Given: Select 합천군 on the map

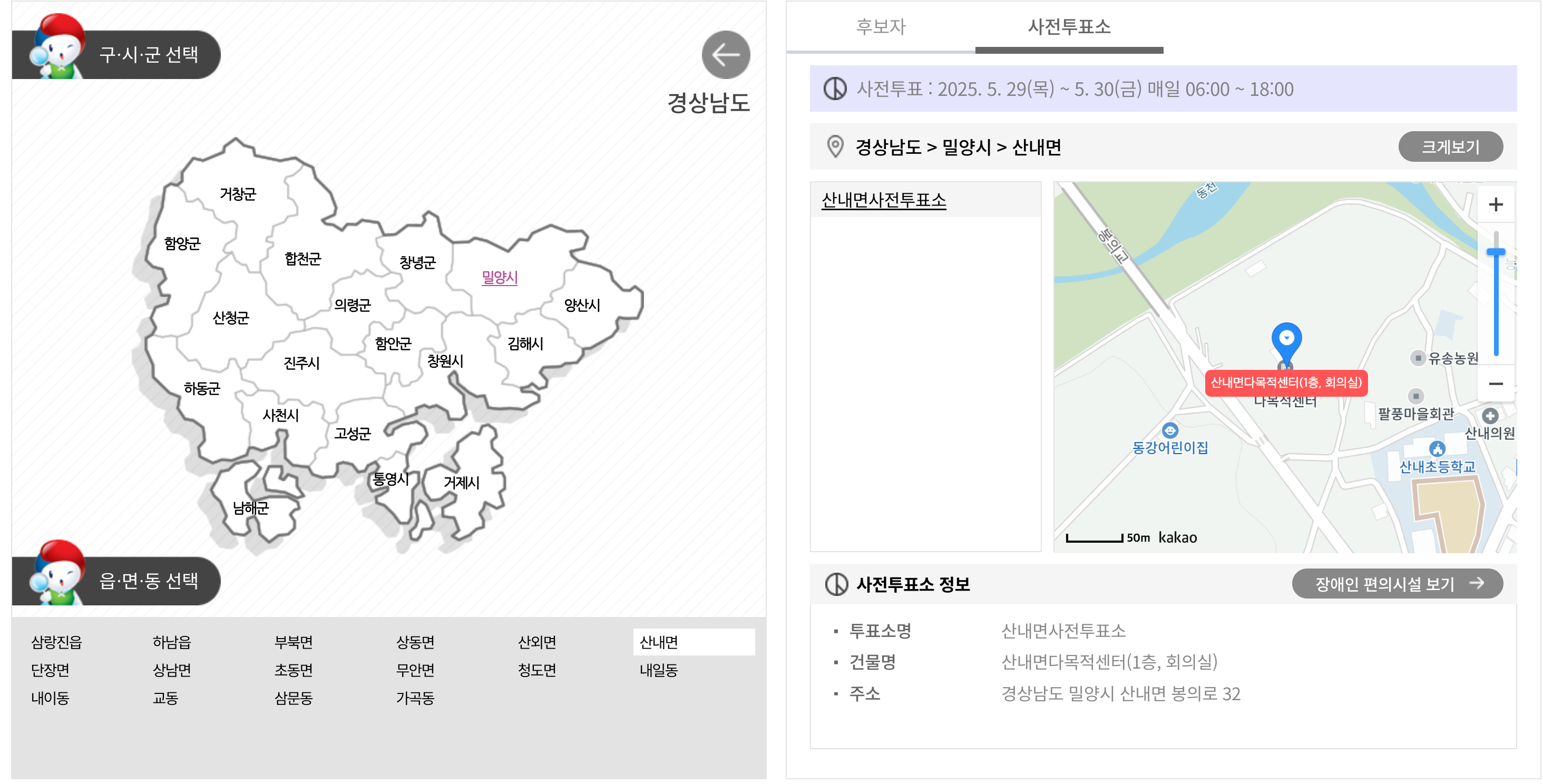Looking at the screenshot, I should pos(302,259).
